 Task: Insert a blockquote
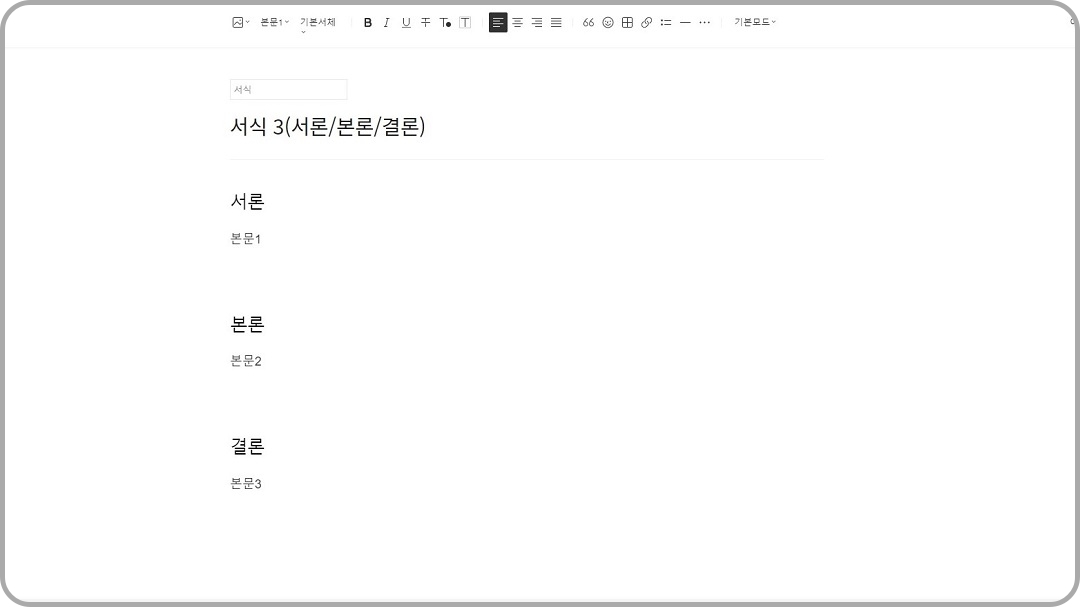click(x=588, y=22)
